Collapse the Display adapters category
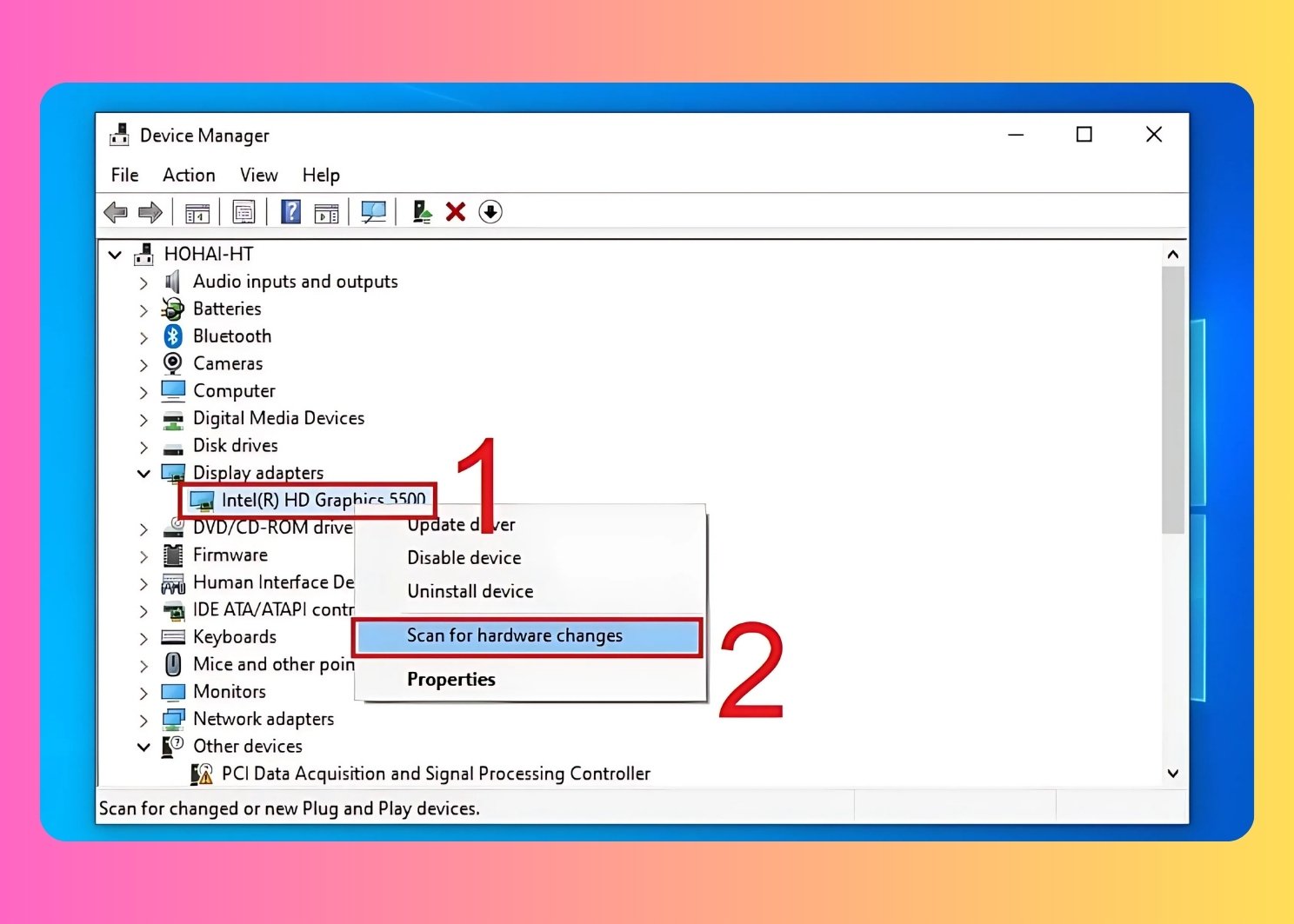 tap(143, 474)
